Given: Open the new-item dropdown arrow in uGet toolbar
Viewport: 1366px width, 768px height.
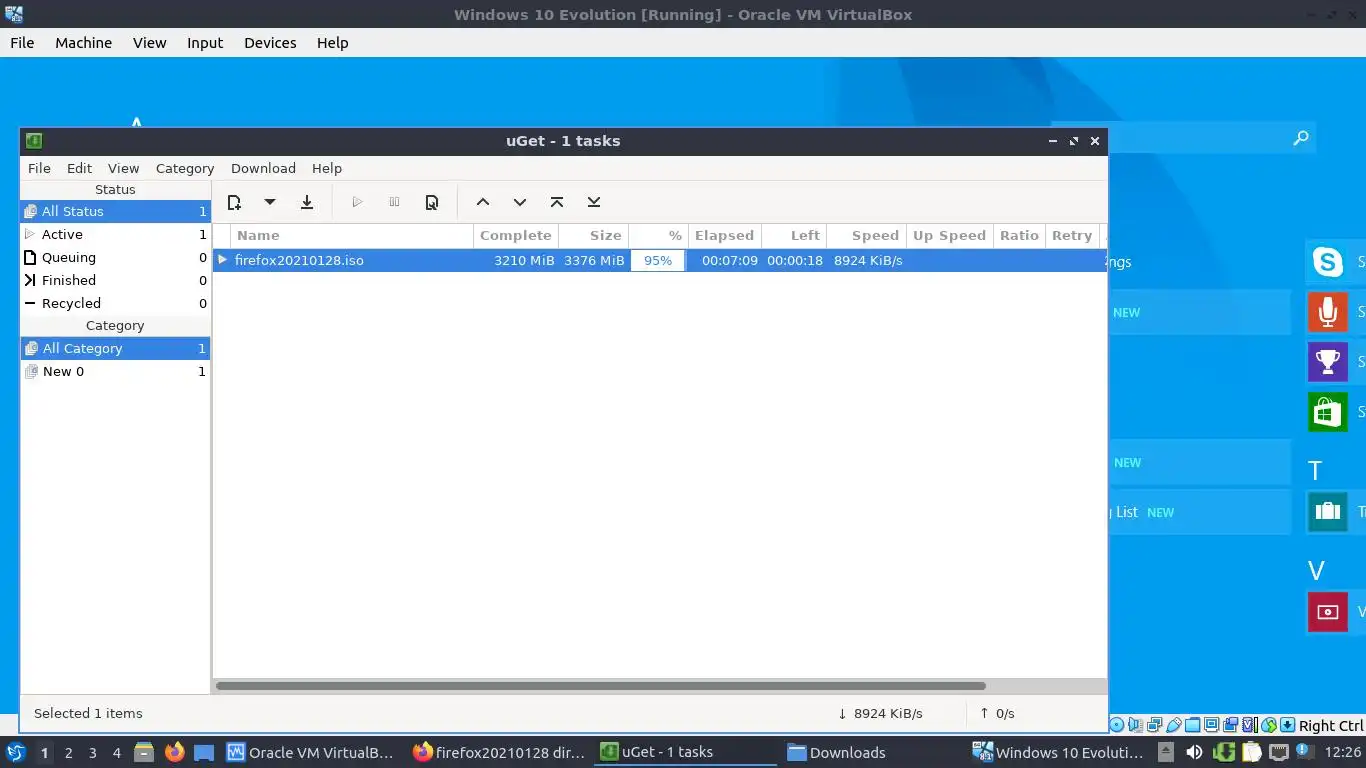Looking at the screenshot, I should coord(270,202).
